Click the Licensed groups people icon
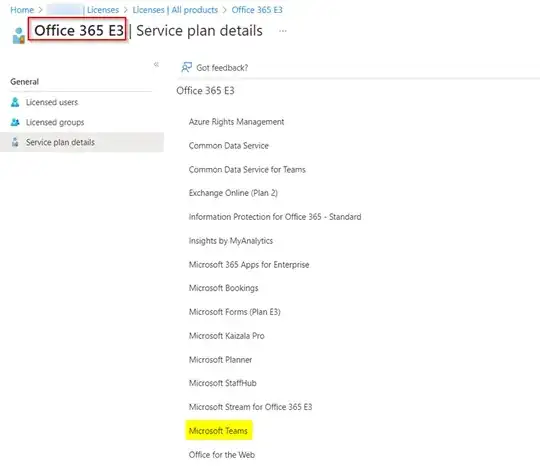 [15, 122]
